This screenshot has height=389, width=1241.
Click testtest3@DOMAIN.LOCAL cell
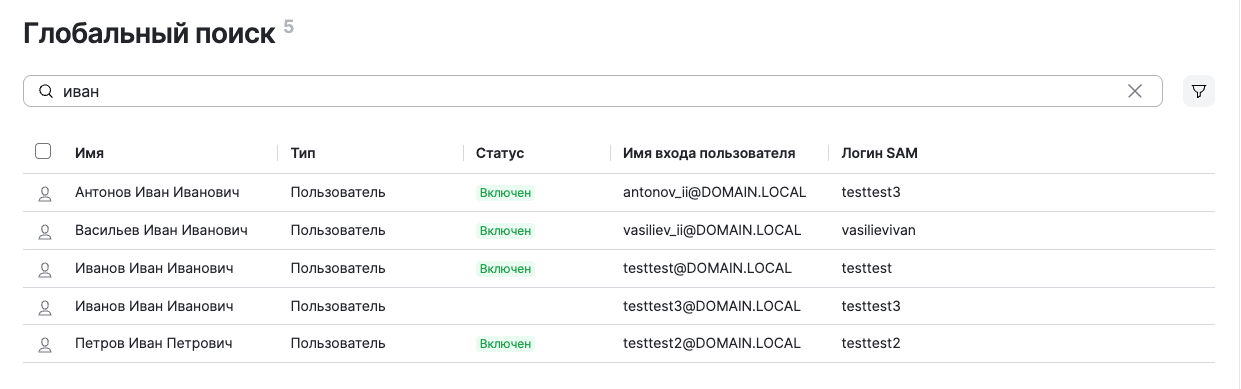pos(712,306)
